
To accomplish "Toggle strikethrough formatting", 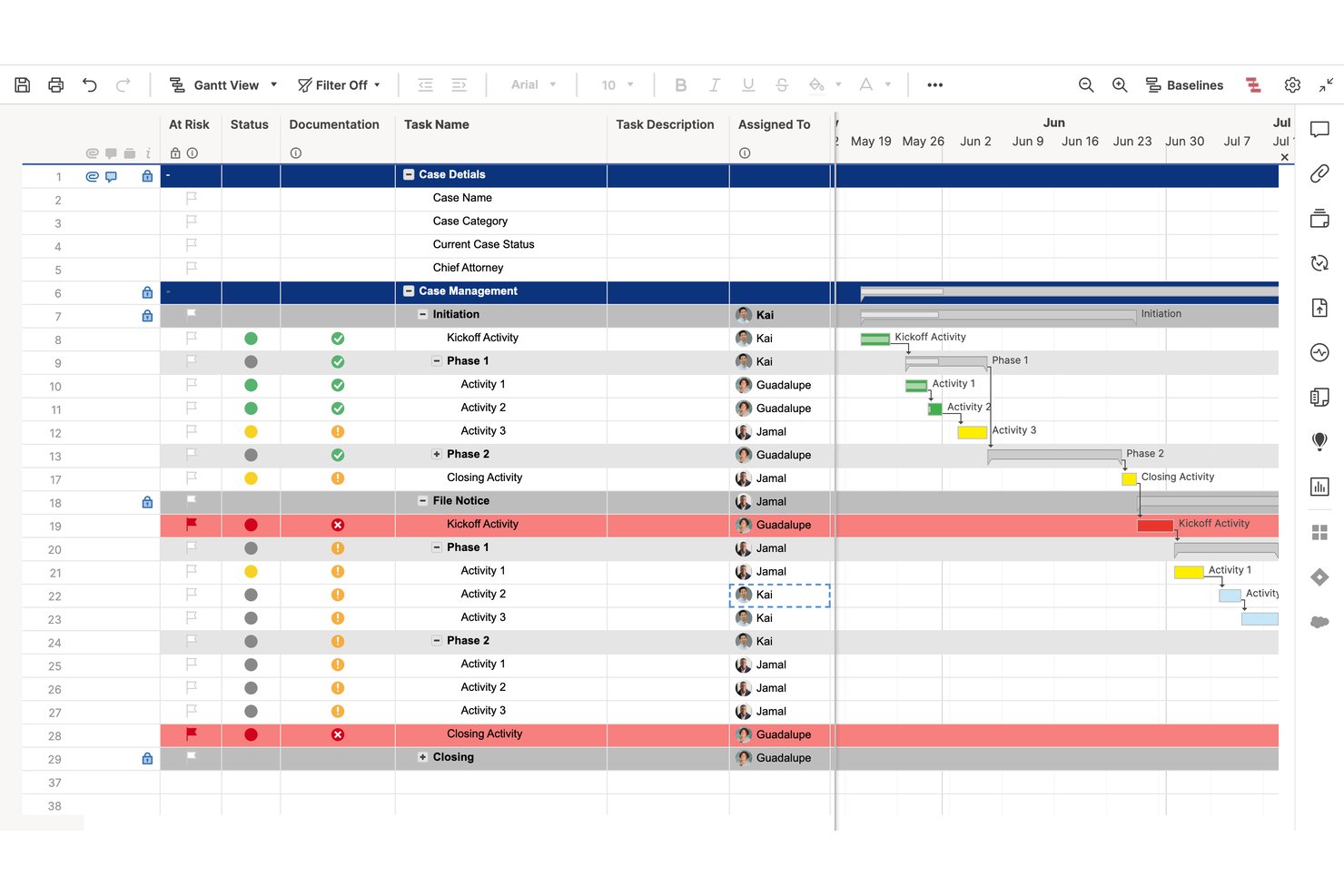I will pyautogui.click(x=782, y=84).
